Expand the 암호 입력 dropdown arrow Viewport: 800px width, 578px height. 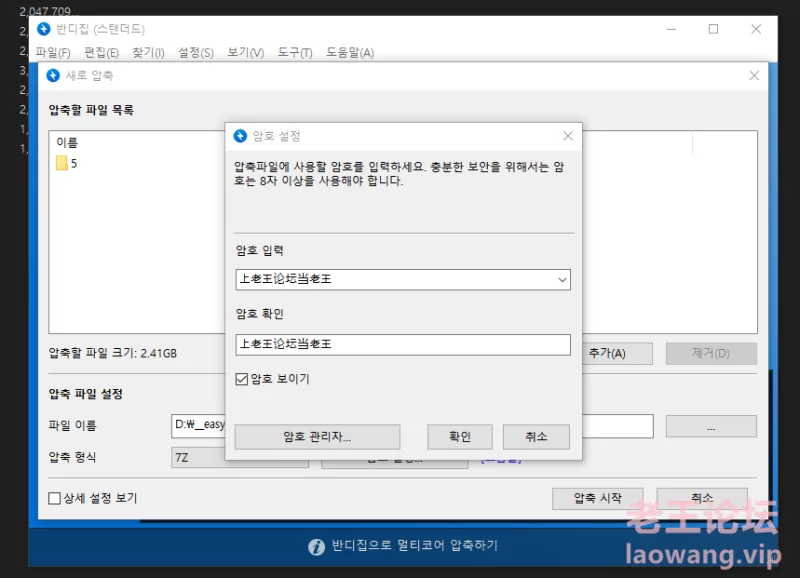562,280
